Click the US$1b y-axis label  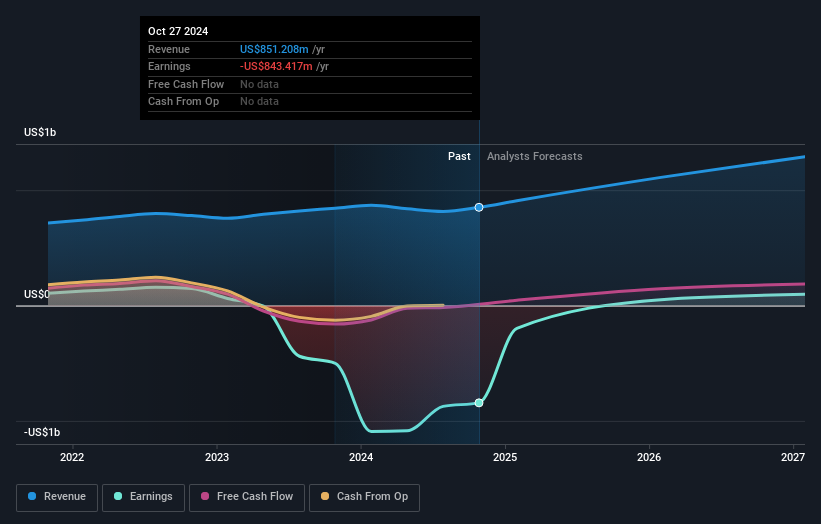pyautogui.click(x=40, y=132)
